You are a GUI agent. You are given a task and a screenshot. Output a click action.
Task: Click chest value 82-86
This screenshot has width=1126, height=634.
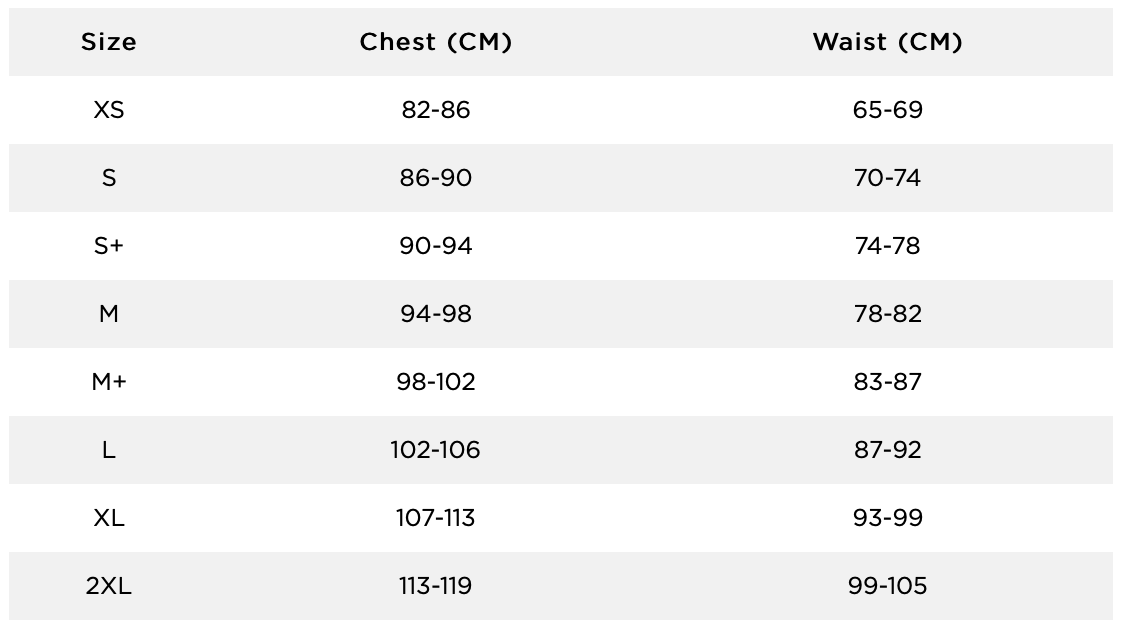(436, 110)
